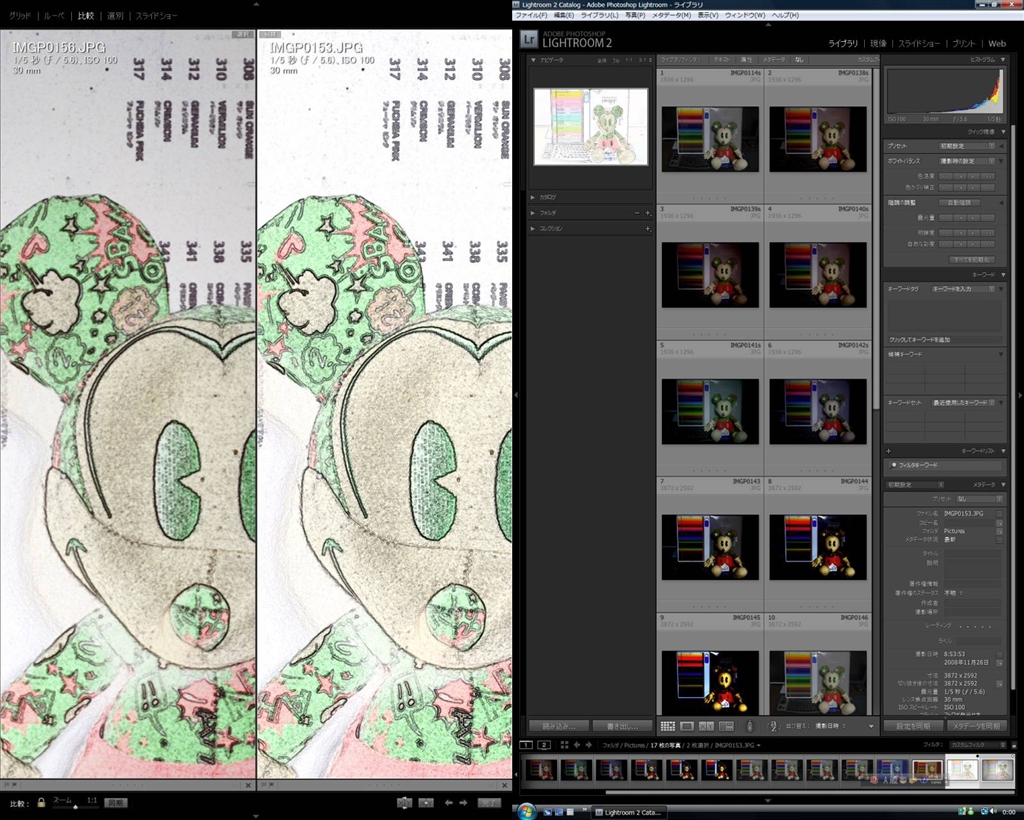The width and height of the screenshot is (1024, 820).
Task: Select survey view icon in library toolbar
Action: 726,726
